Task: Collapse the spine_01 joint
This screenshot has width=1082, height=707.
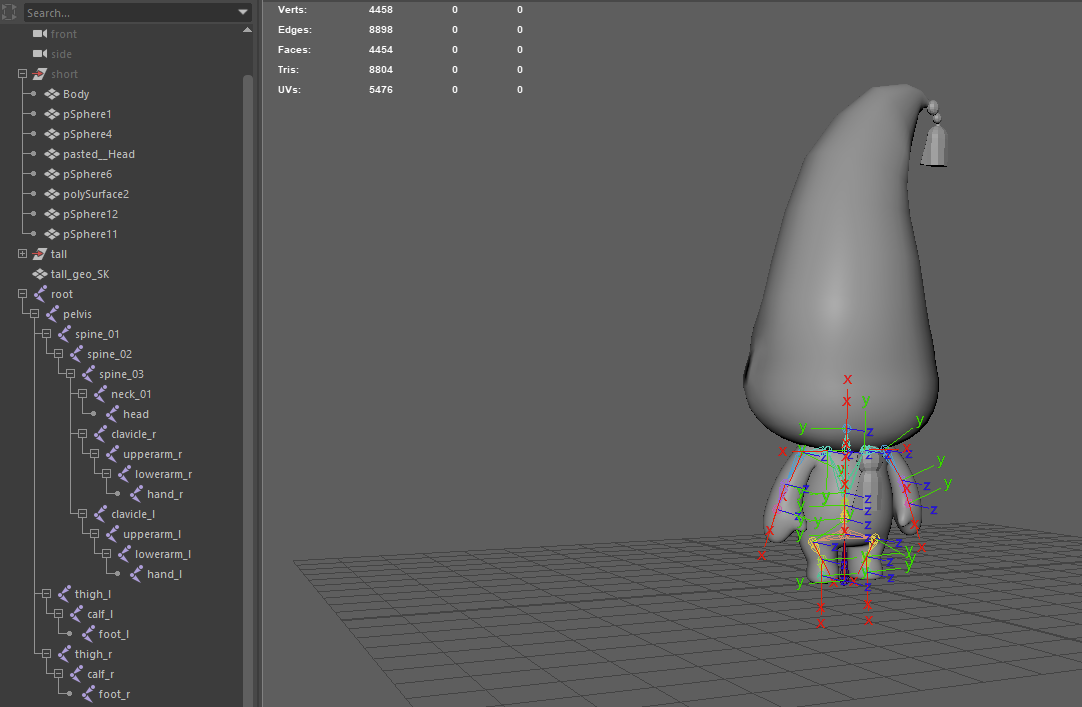Action: coord(46,334)
